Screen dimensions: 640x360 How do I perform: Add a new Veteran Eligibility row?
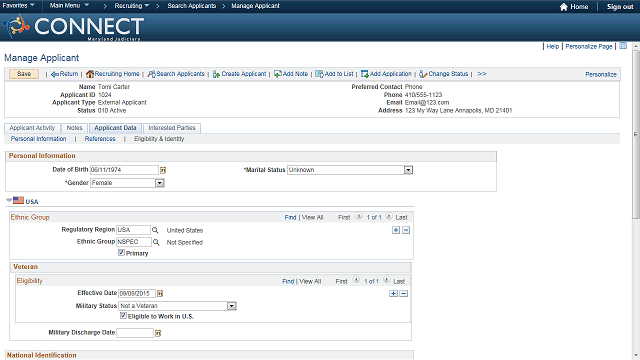click(393, 293)
